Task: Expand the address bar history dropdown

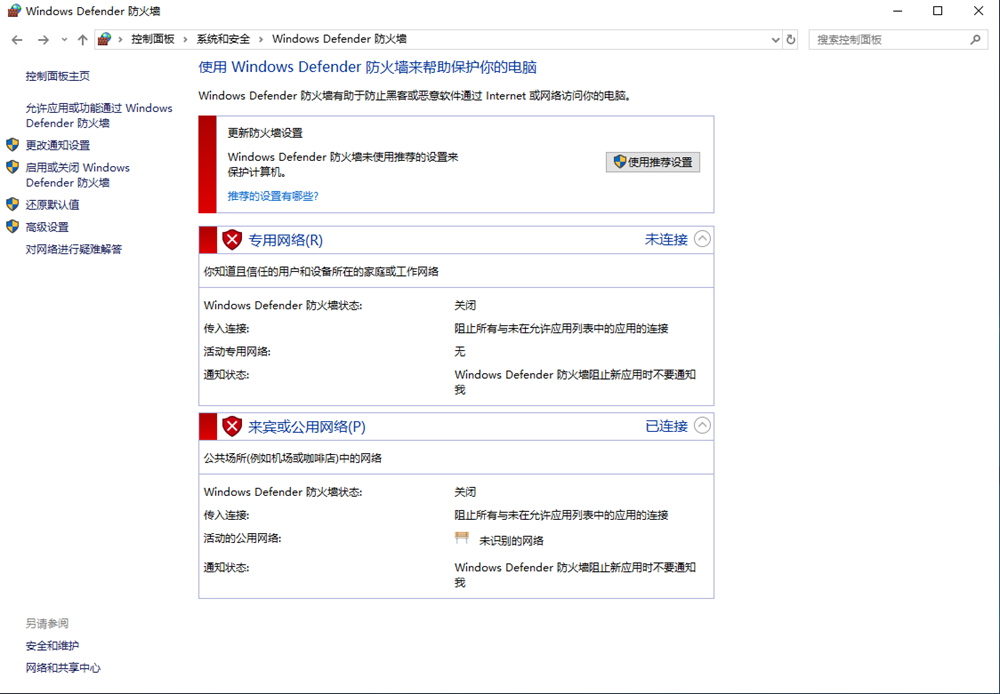Action: 775,40
